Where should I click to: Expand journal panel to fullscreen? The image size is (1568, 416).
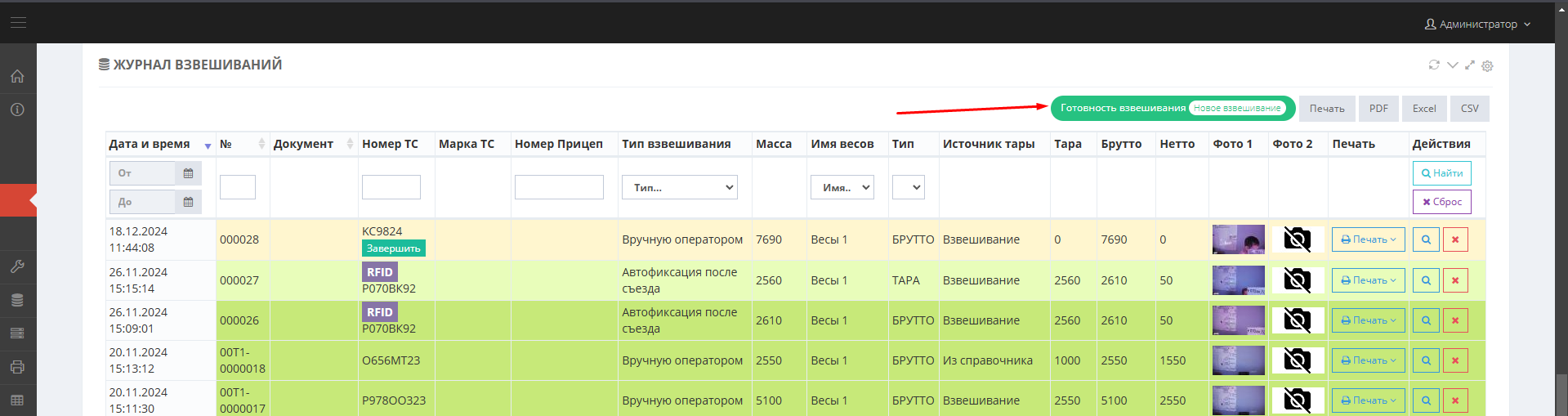tap(1469, 65)
